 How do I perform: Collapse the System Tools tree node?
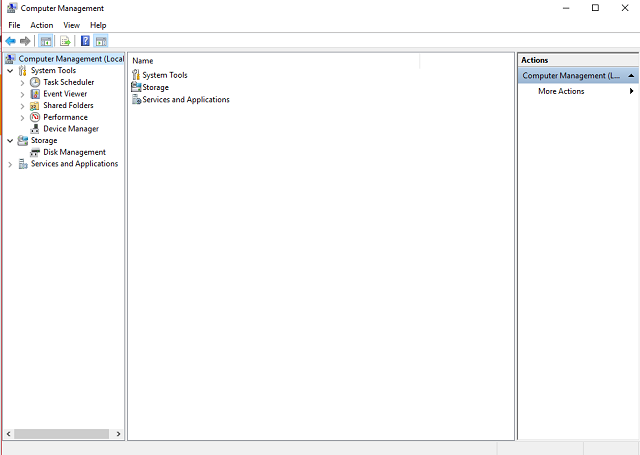tap(10, 71)
